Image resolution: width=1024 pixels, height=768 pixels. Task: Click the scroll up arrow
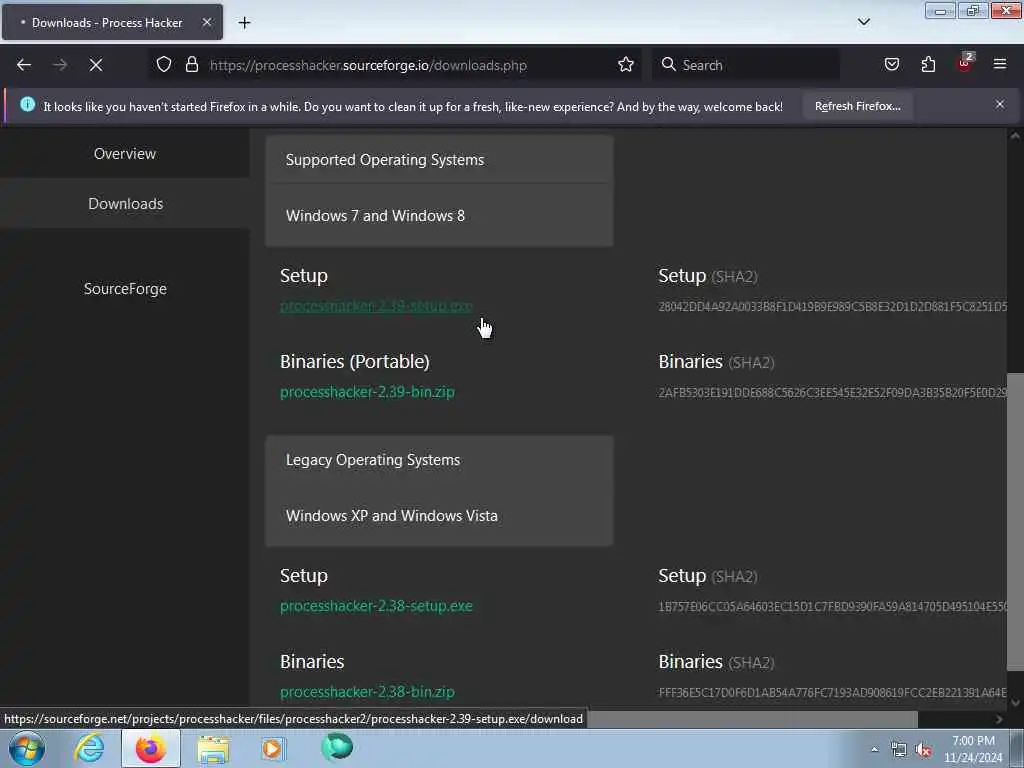point(1015,136)
